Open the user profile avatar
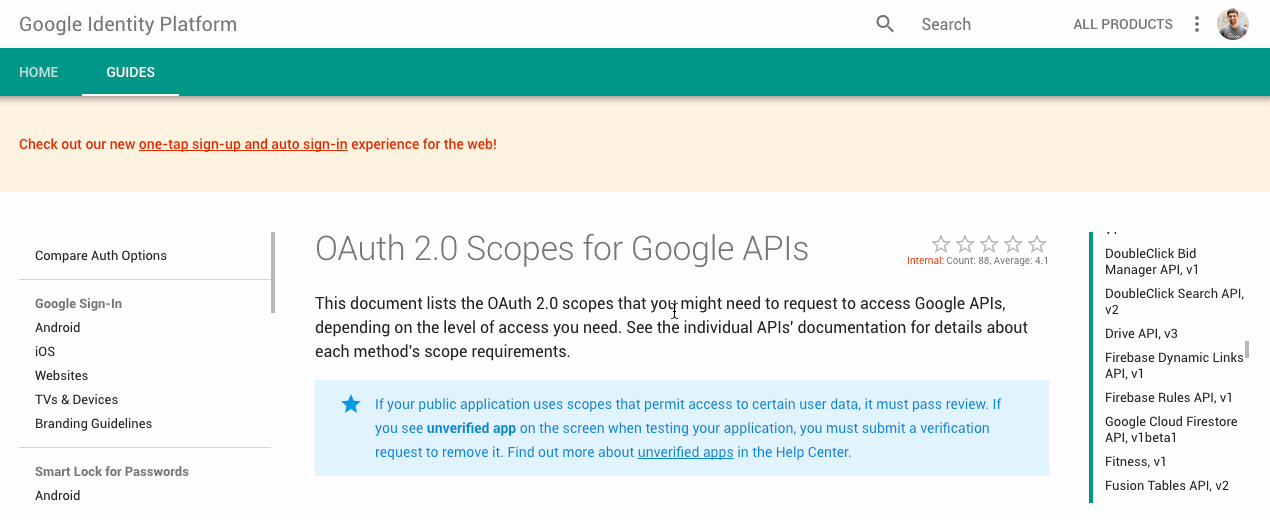The image size is (1270, 520). [x=1233, y=24]
